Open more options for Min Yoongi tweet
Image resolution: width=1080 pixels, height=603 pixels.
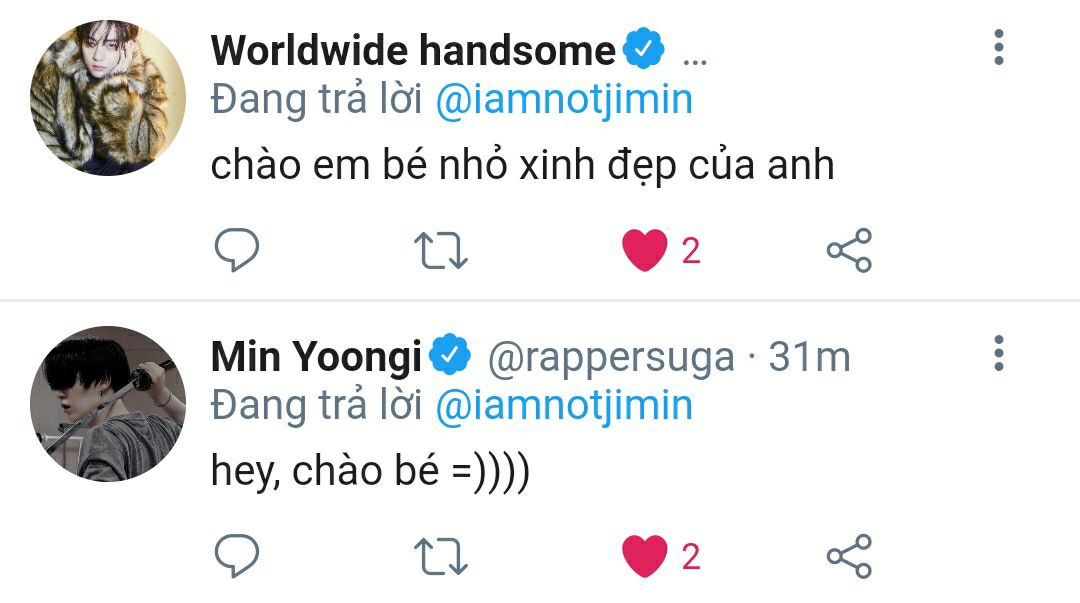click(999, 354)
